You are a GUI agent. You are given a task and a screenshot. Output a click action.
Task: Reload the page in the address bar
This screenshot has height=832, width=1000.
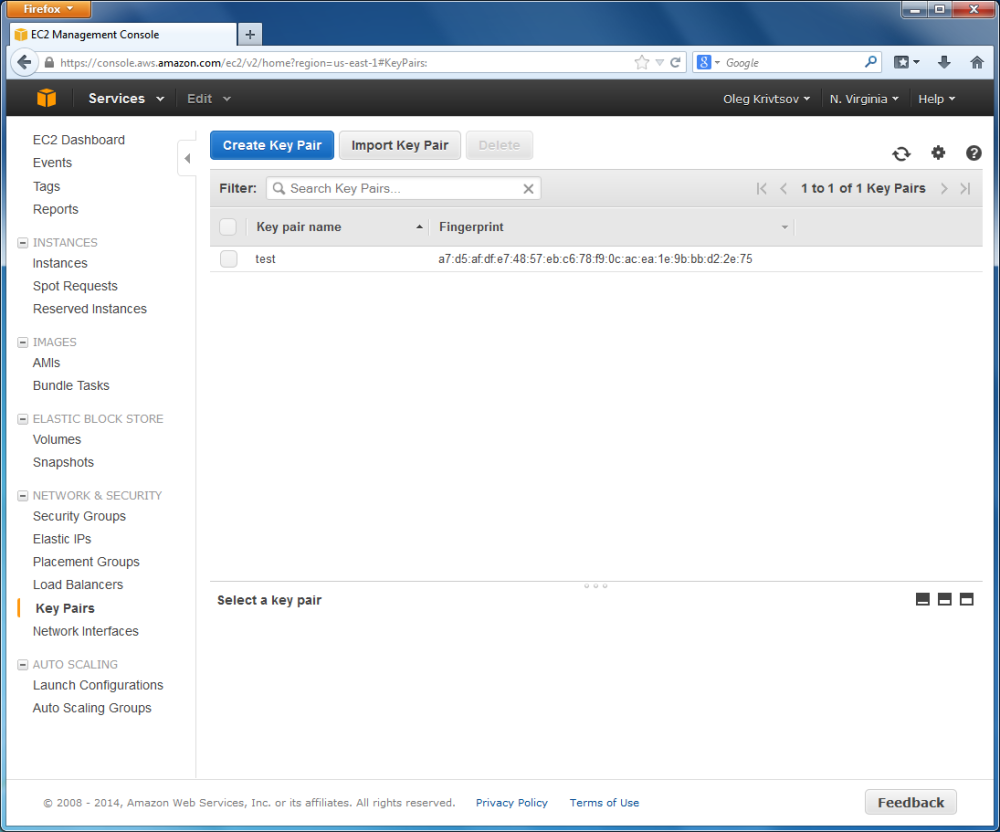click(675, 62)
